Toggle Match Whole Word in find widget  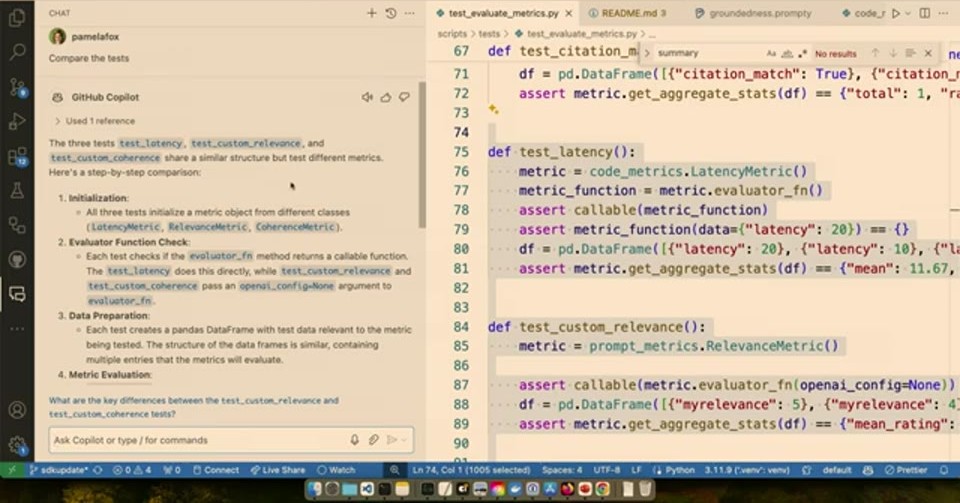787,54
